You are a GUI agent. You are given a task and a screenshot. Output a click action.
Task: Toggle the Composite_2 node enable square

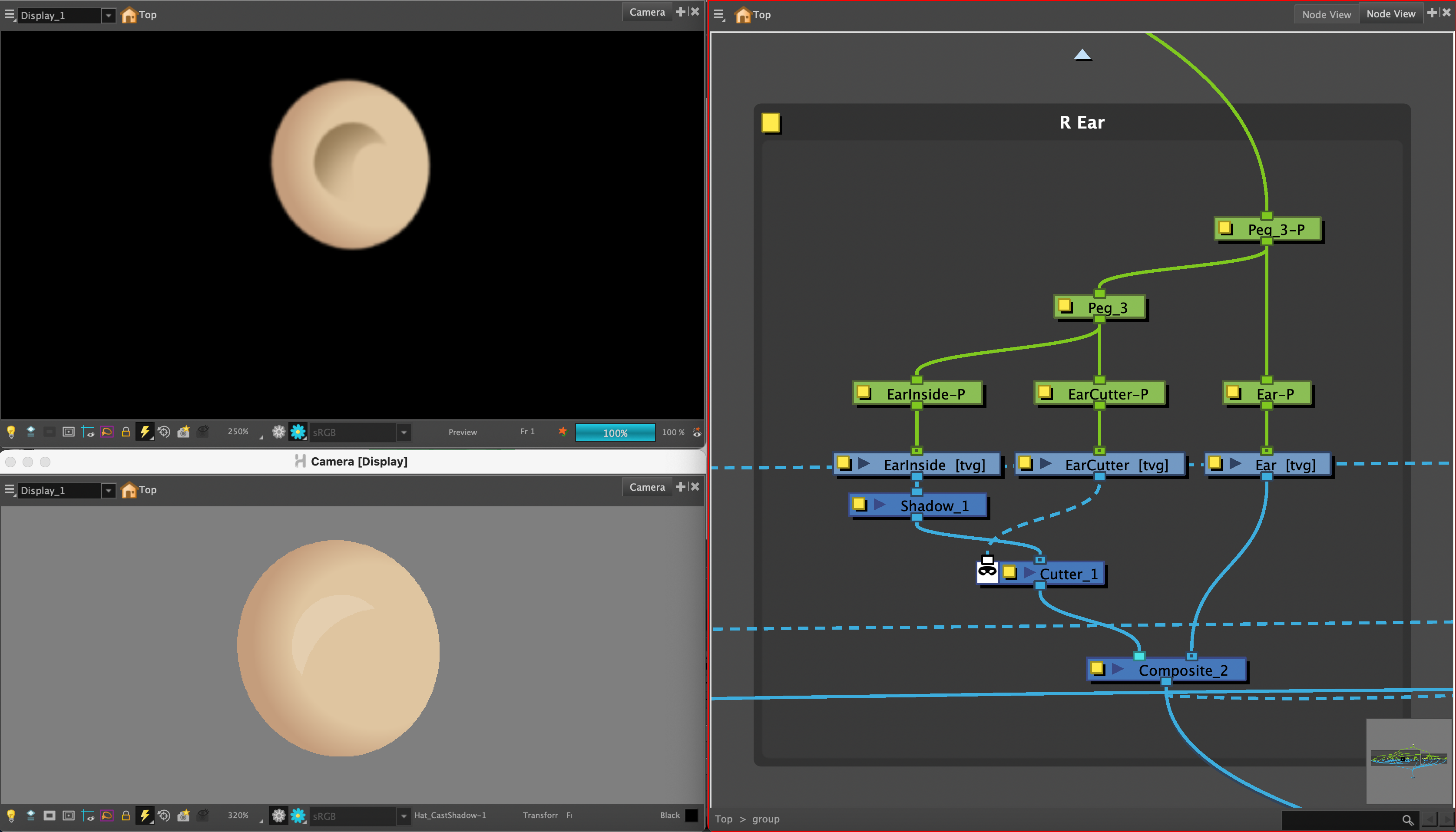tap(1097, 668)
